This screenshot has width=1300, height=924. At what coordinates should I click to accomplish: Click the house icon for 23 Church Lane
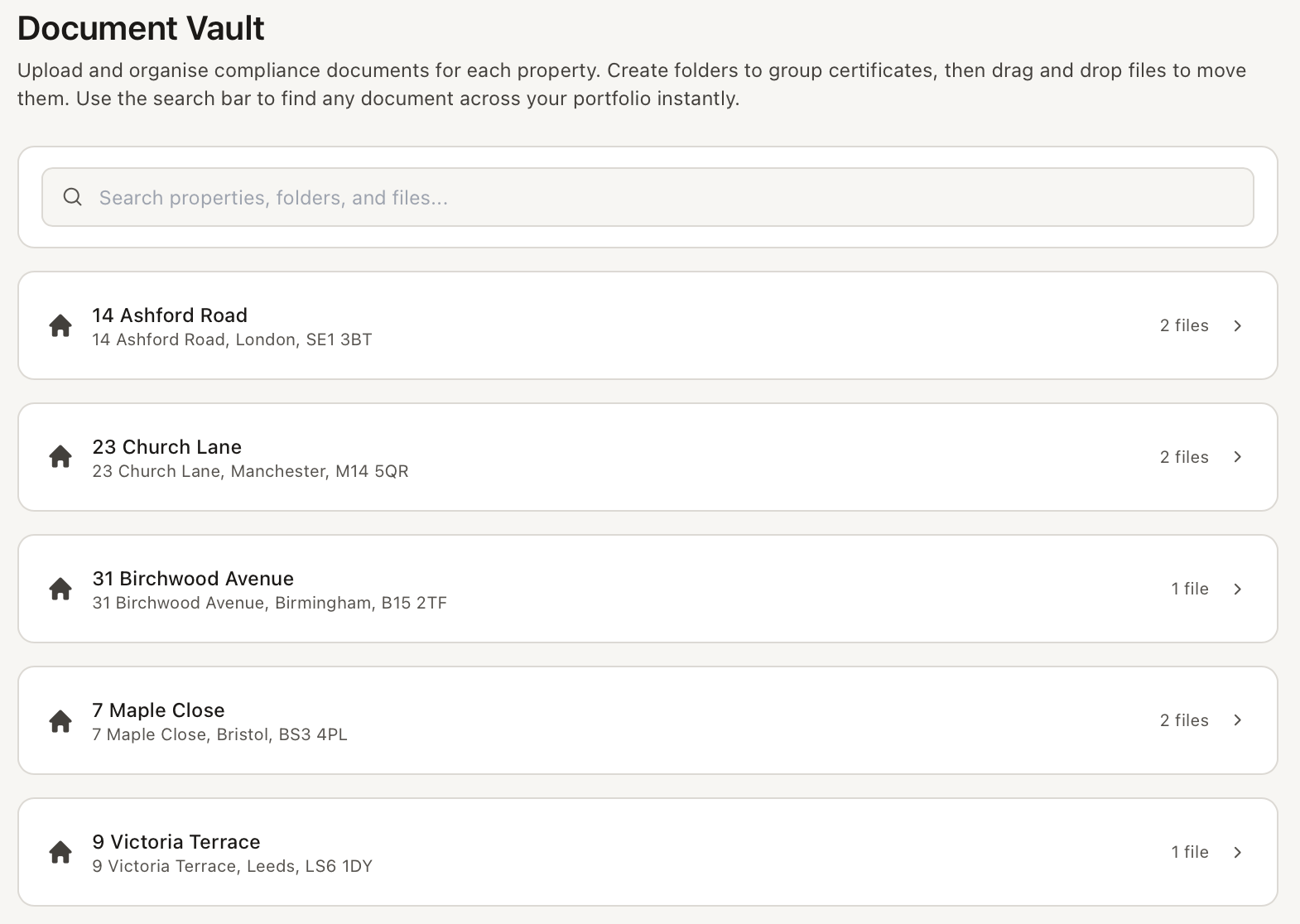(60, 457)
